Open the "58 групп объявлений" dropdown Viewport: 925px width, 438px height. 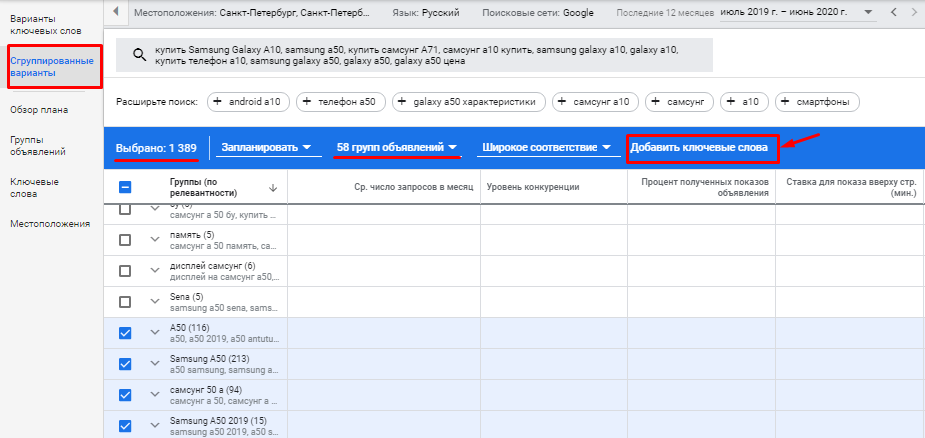396,148
